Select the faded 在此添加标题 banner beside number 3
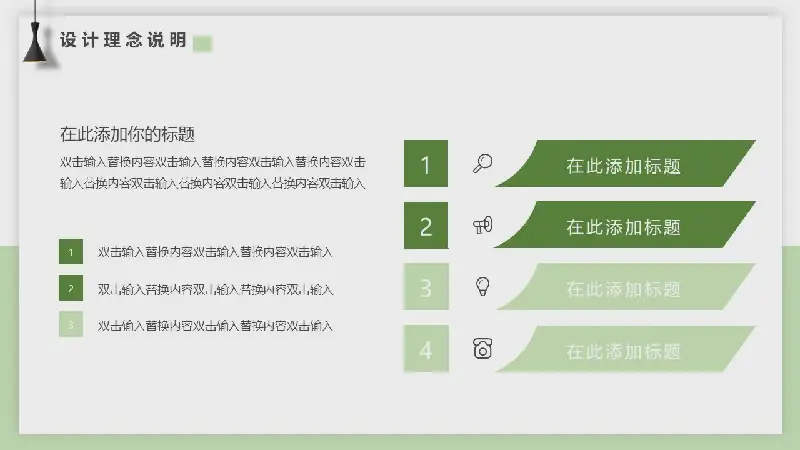Screen dimensions: 800x450 (x=624, y=288)
